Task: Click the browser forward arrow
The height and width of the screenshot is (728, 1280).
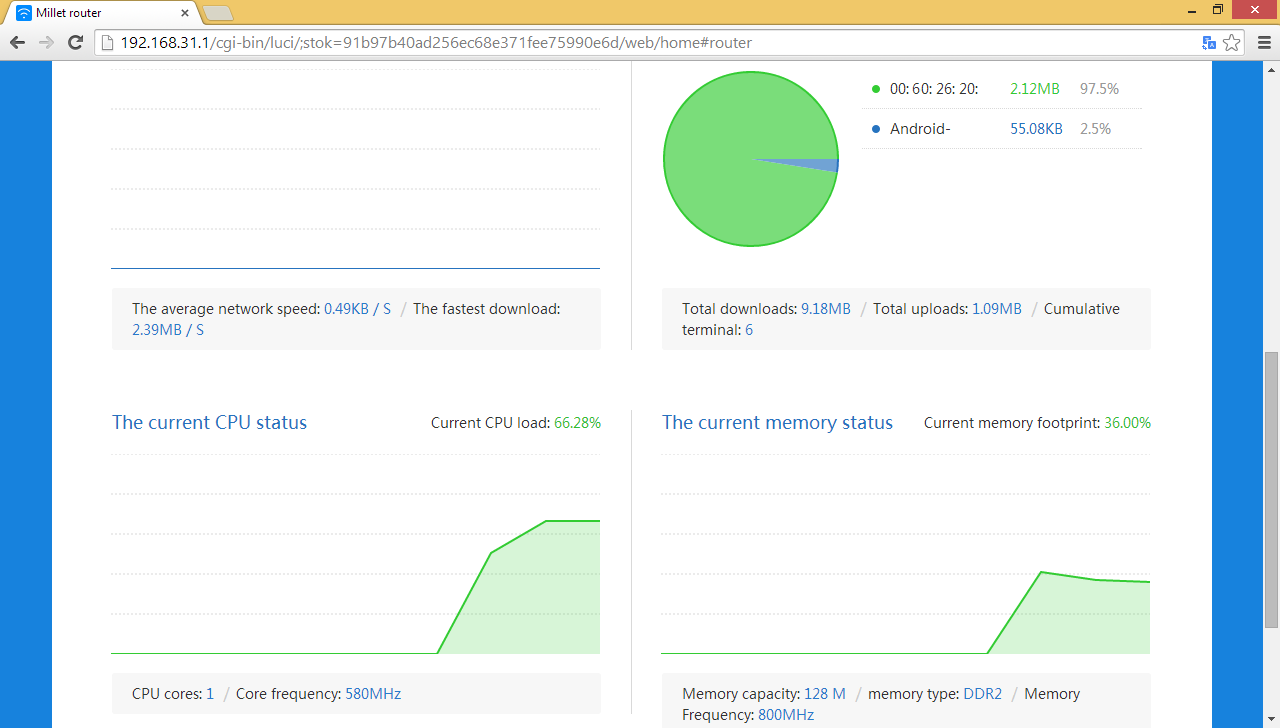Action: [46, 42]
